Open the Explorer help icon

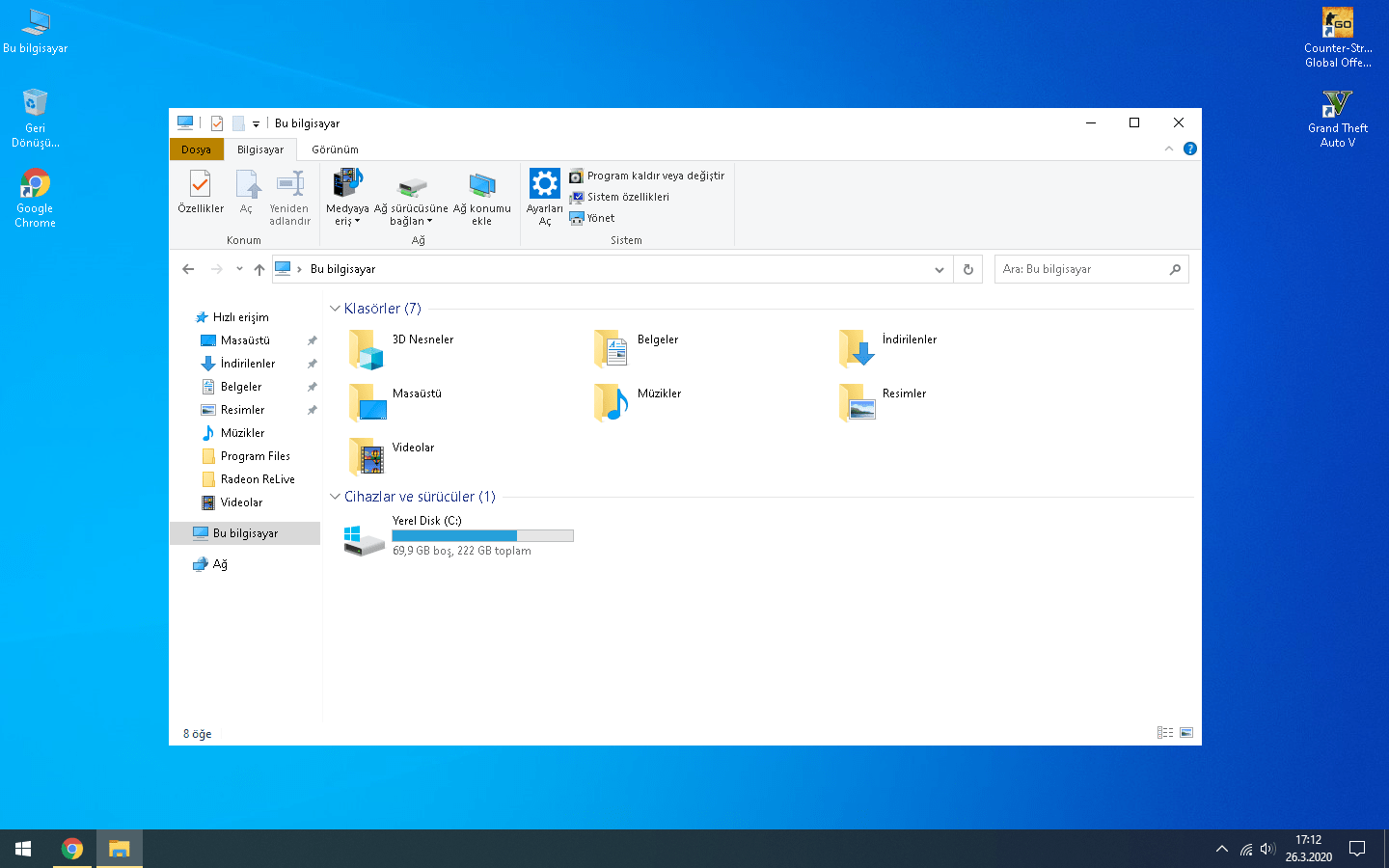pos(1190,149)
